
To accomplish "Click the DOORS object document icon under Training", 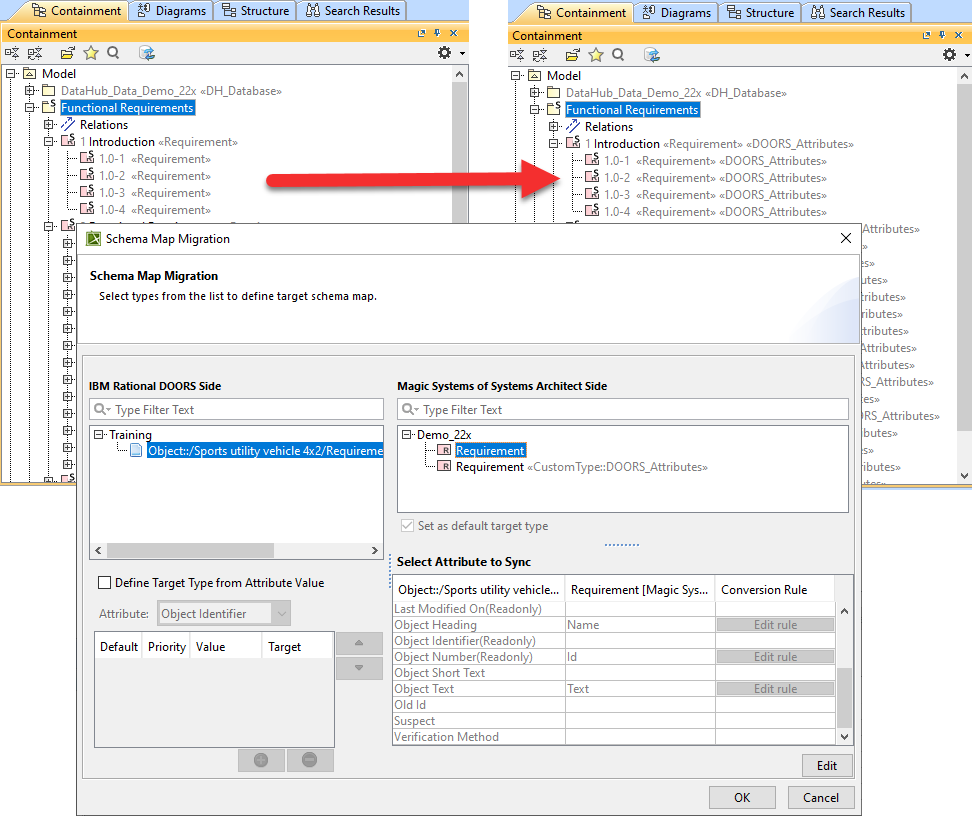I will point(136,450).
